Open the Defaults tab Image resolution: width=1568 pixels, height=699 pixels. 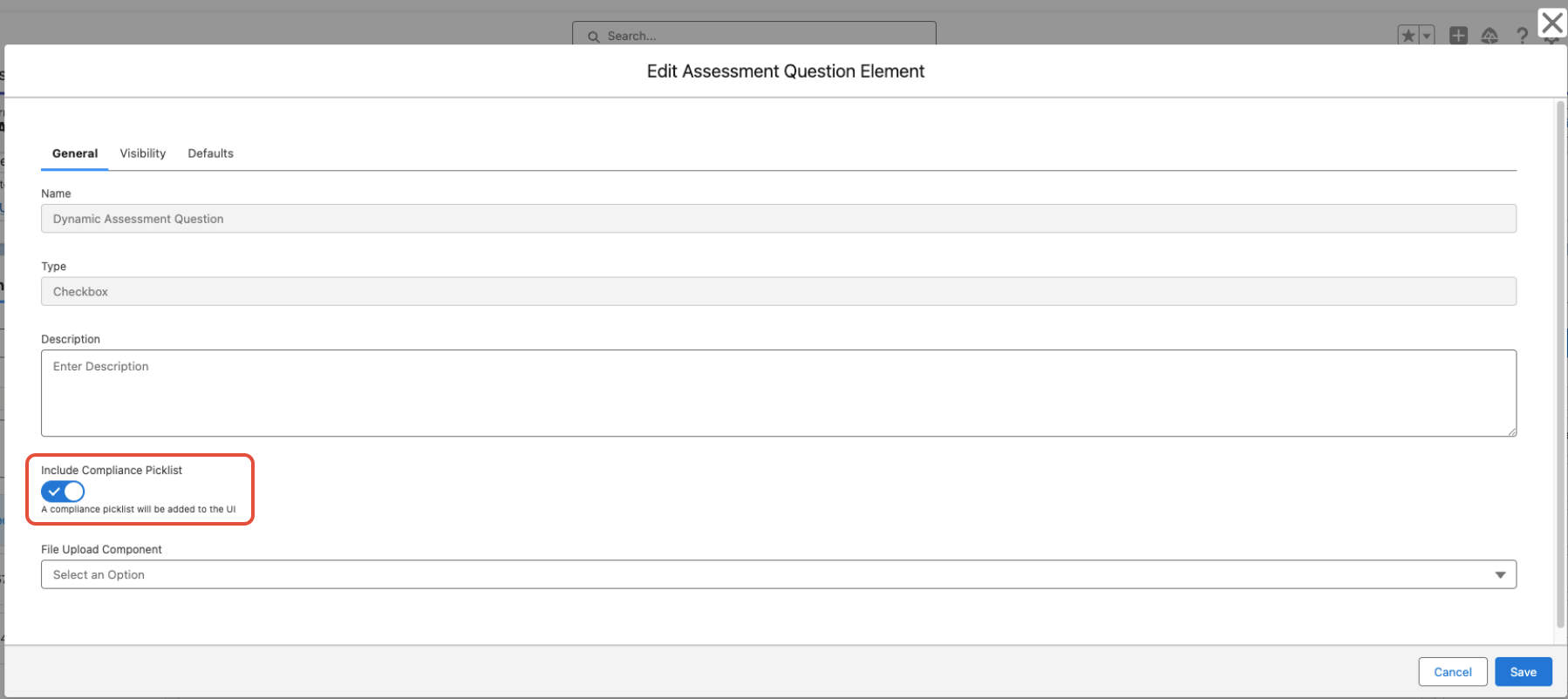click(210, 153)
